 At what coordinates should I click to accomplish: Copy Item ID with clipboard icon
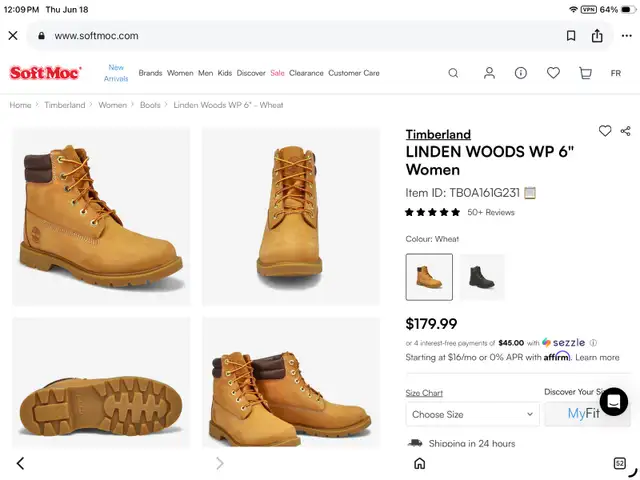(x=530, y=193)
